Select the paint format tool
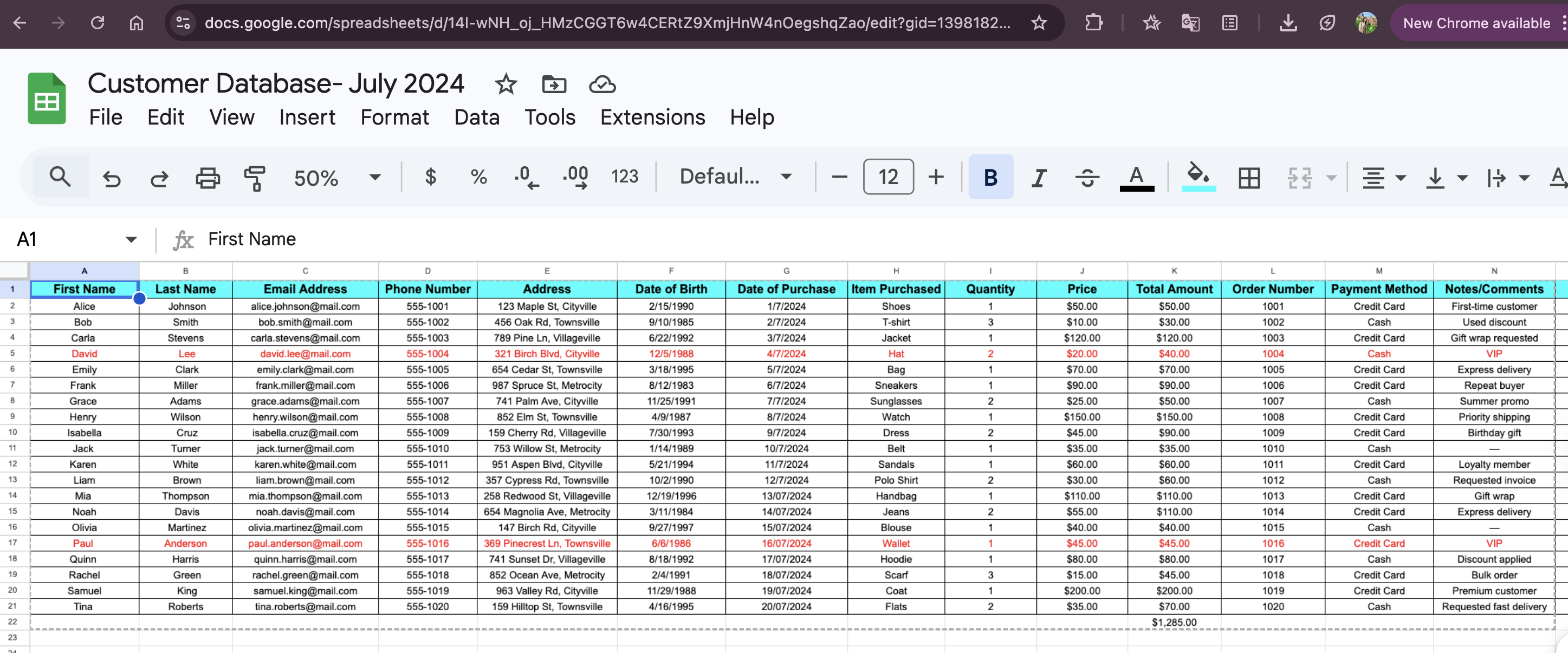The width and height of the screenshot is (1568, 653). coord(255,178)
